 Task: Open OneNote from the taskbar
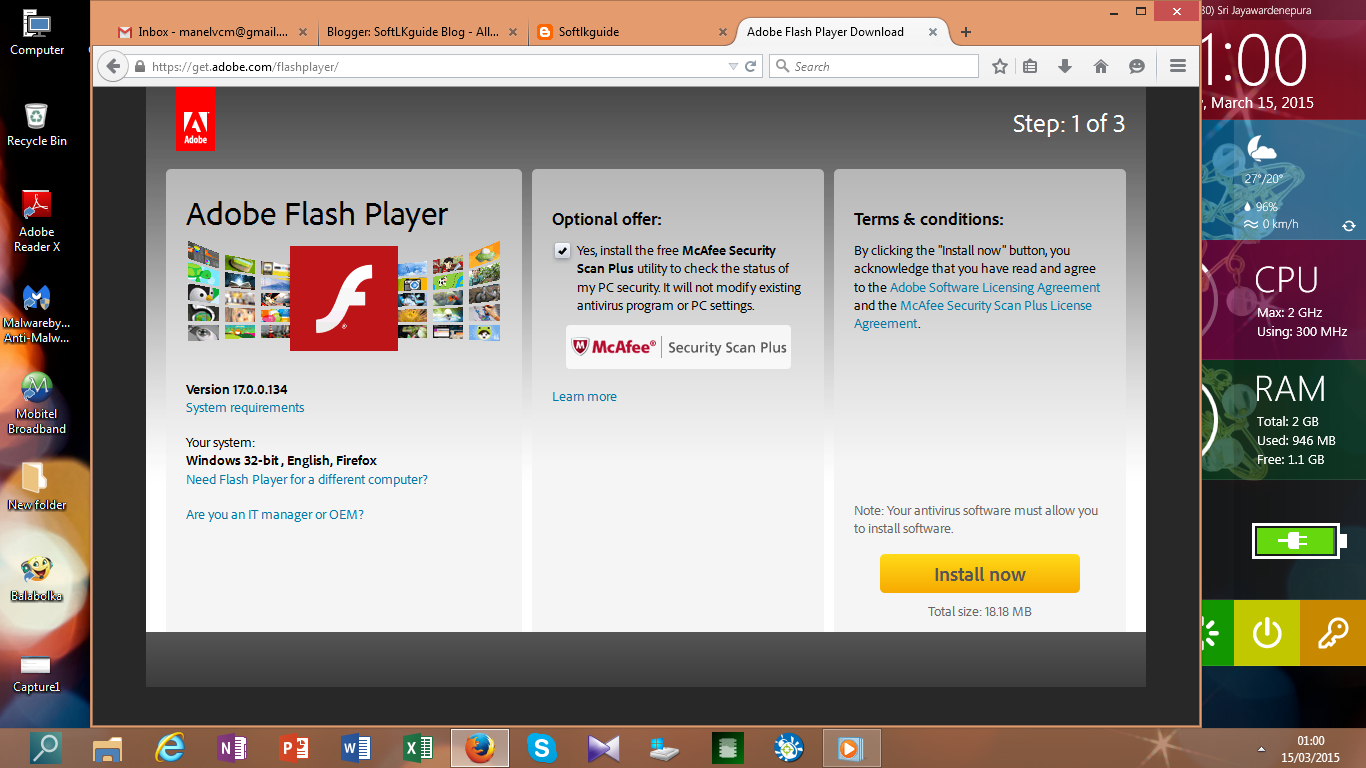tap(232, 748)
